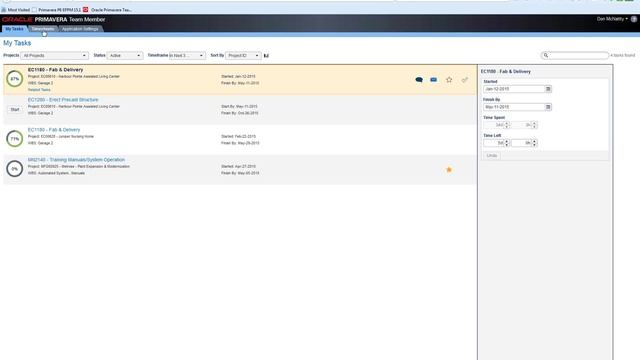Click Oracle Primavera Team Member logo
The image size is (640, 360).
(53, 19)
